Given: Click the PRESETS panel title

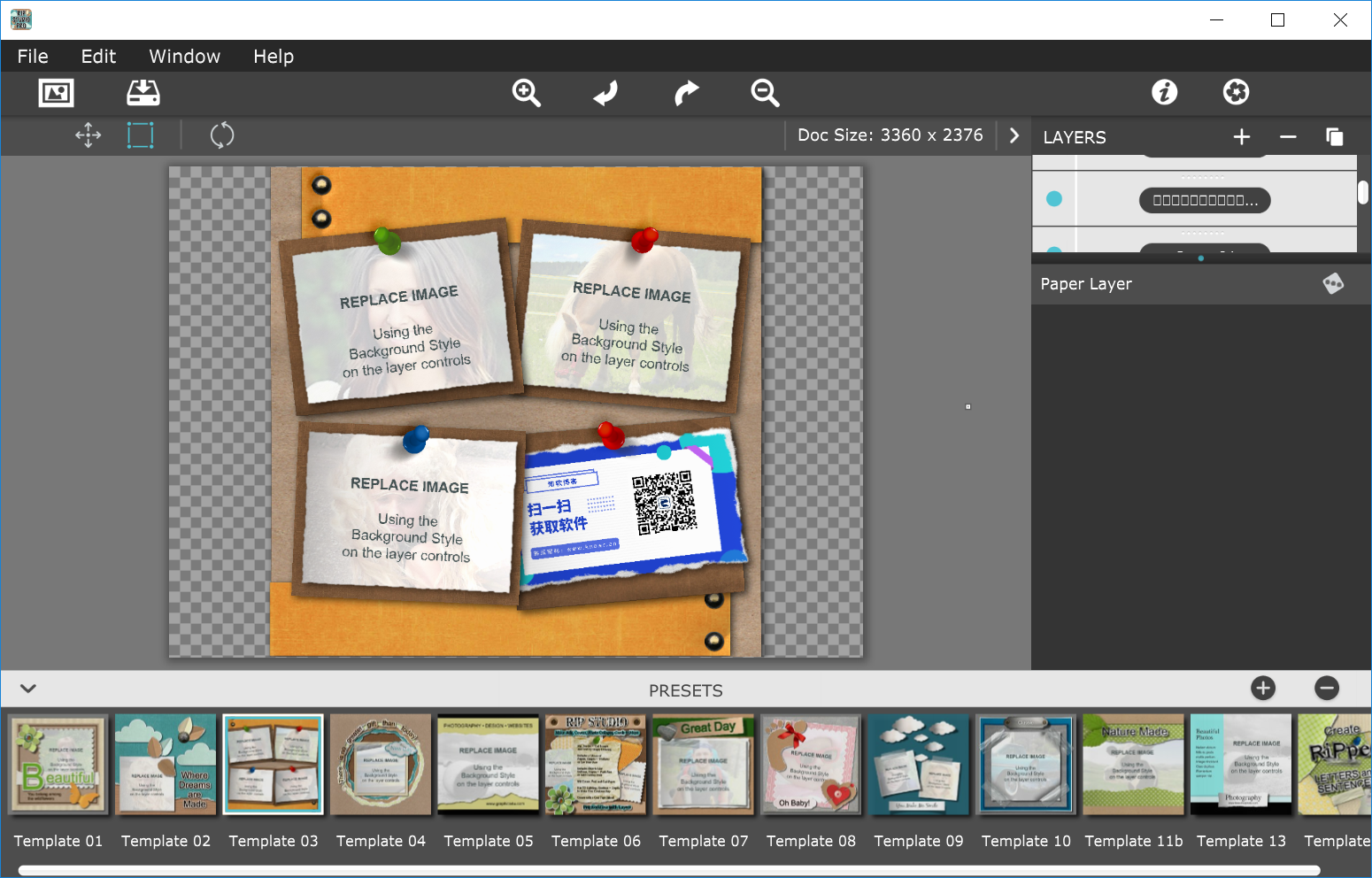Looking at the screenshot, I should (686, 690).
